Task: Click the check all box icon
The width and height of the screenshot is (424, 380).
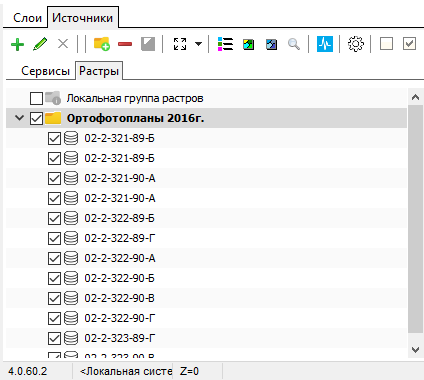Action: point(409,44)
